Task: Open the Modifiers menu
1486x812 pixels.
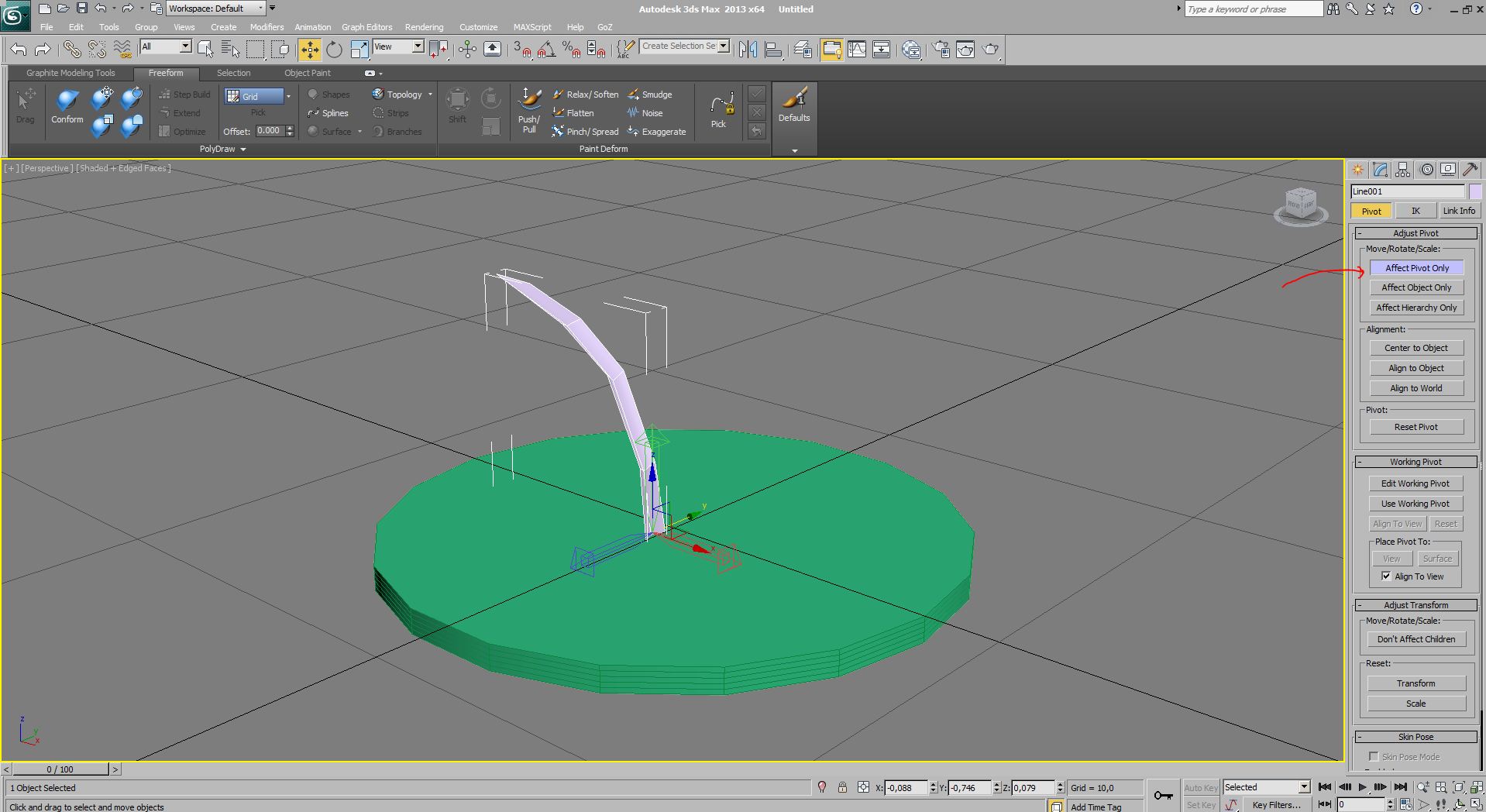Action: pyautogui.click(x=267, y=27)
